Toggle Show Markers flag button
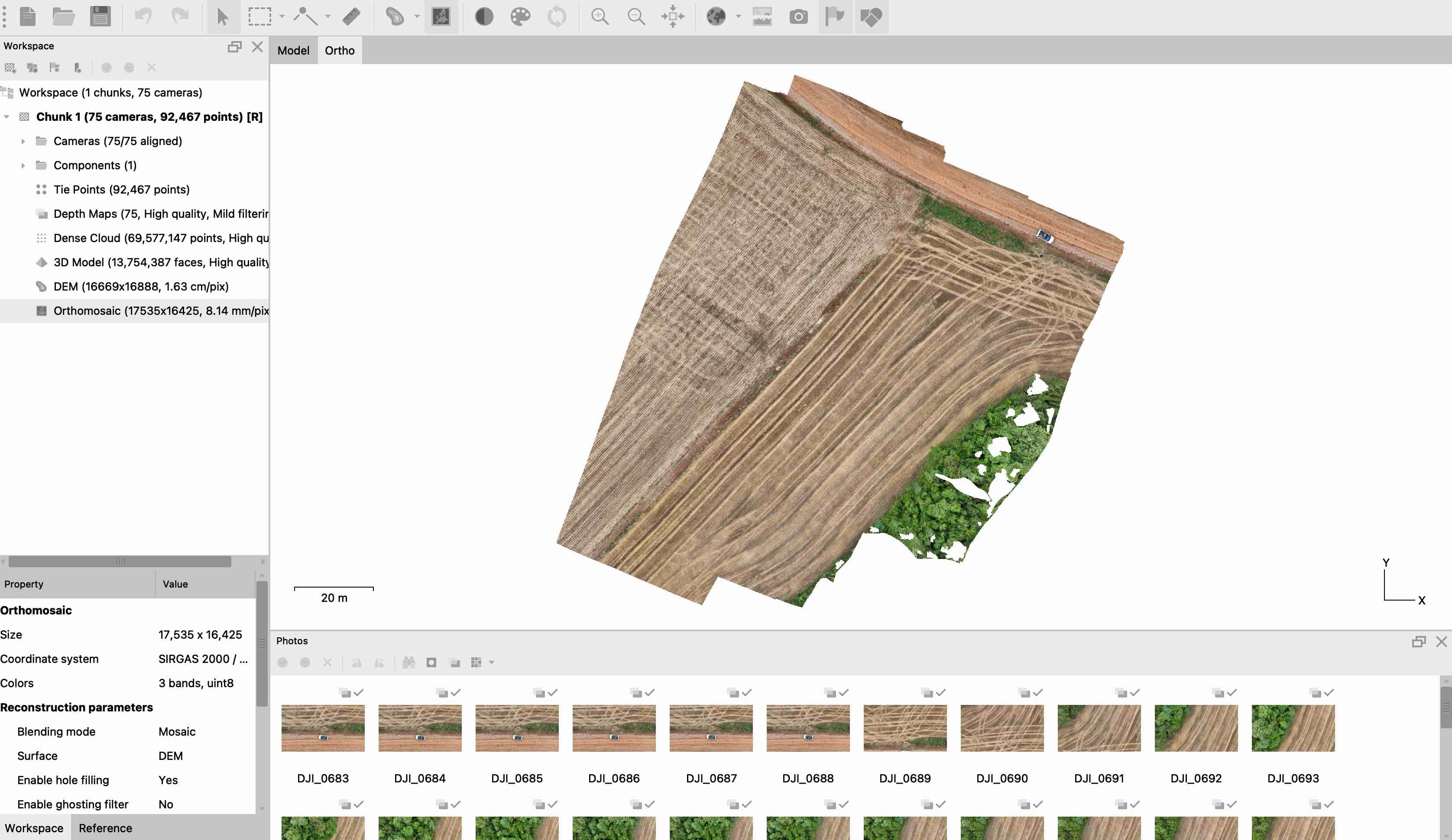This screenshot has width=1452, height=840. pos(834,17)
